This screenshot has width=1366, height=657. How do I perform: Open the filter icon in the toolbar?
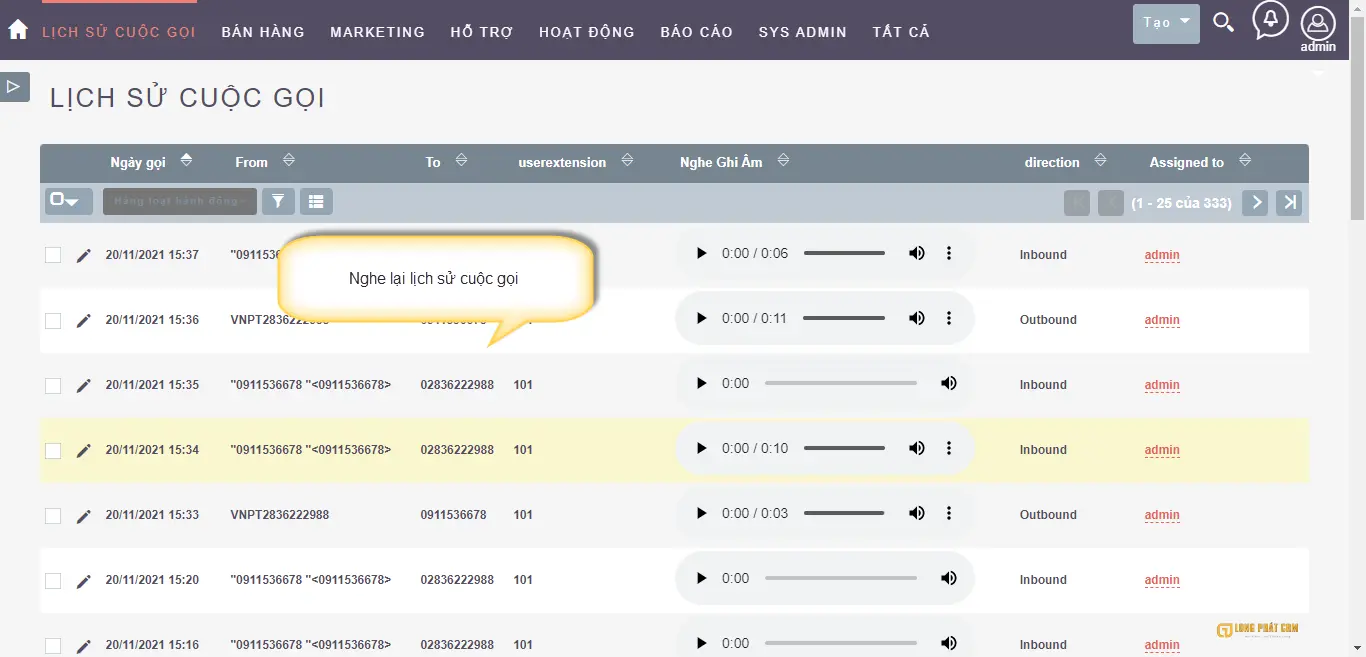[278, 201]
